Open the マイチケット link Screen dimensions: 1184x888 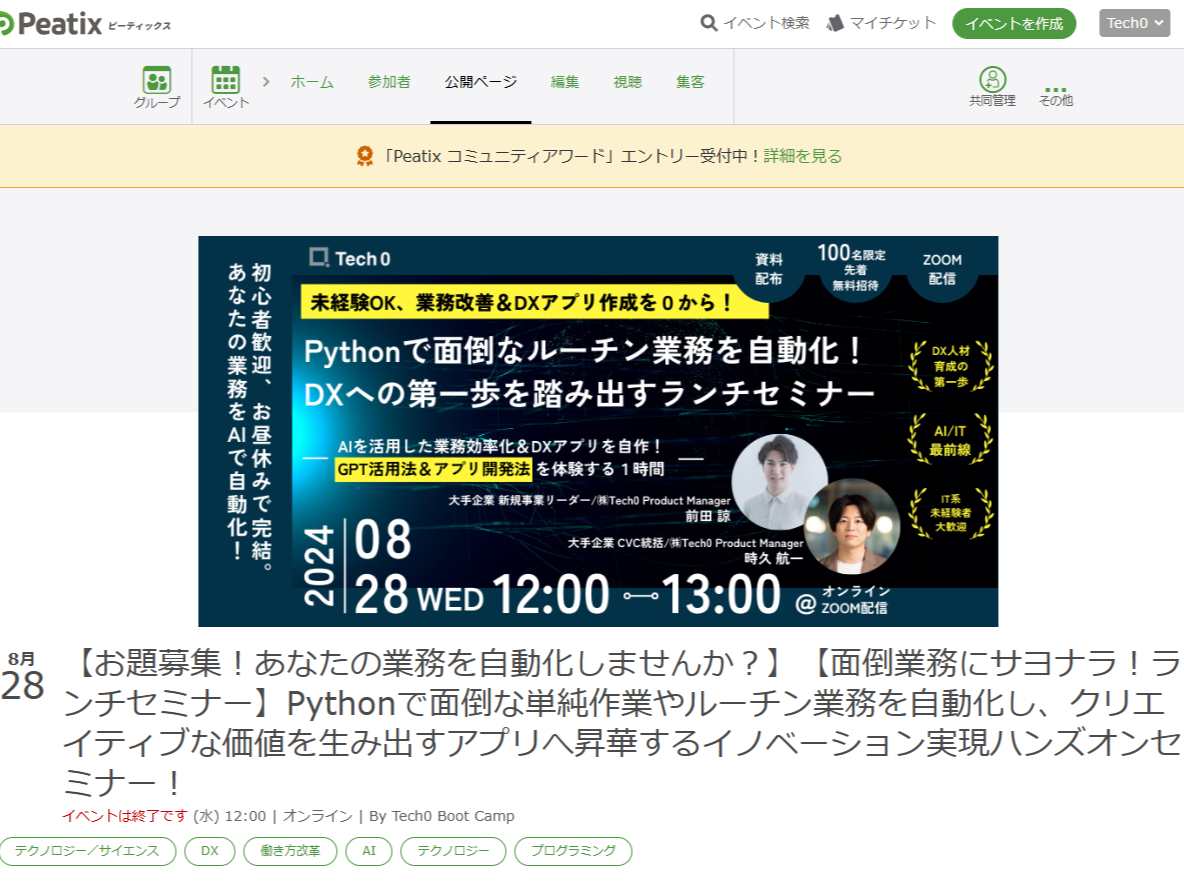point(893,23)
